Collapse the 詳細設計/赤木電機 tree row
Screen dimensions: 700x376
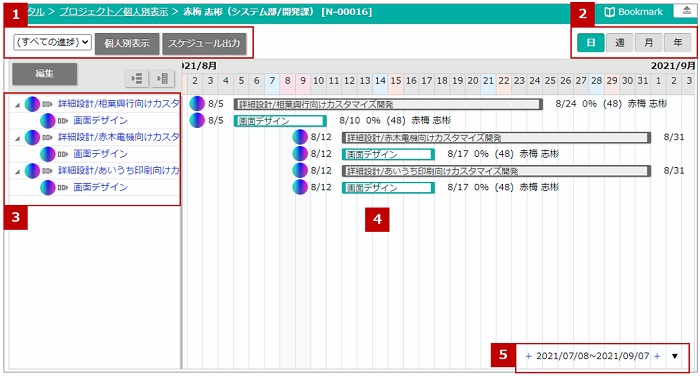tap(17, 138)
